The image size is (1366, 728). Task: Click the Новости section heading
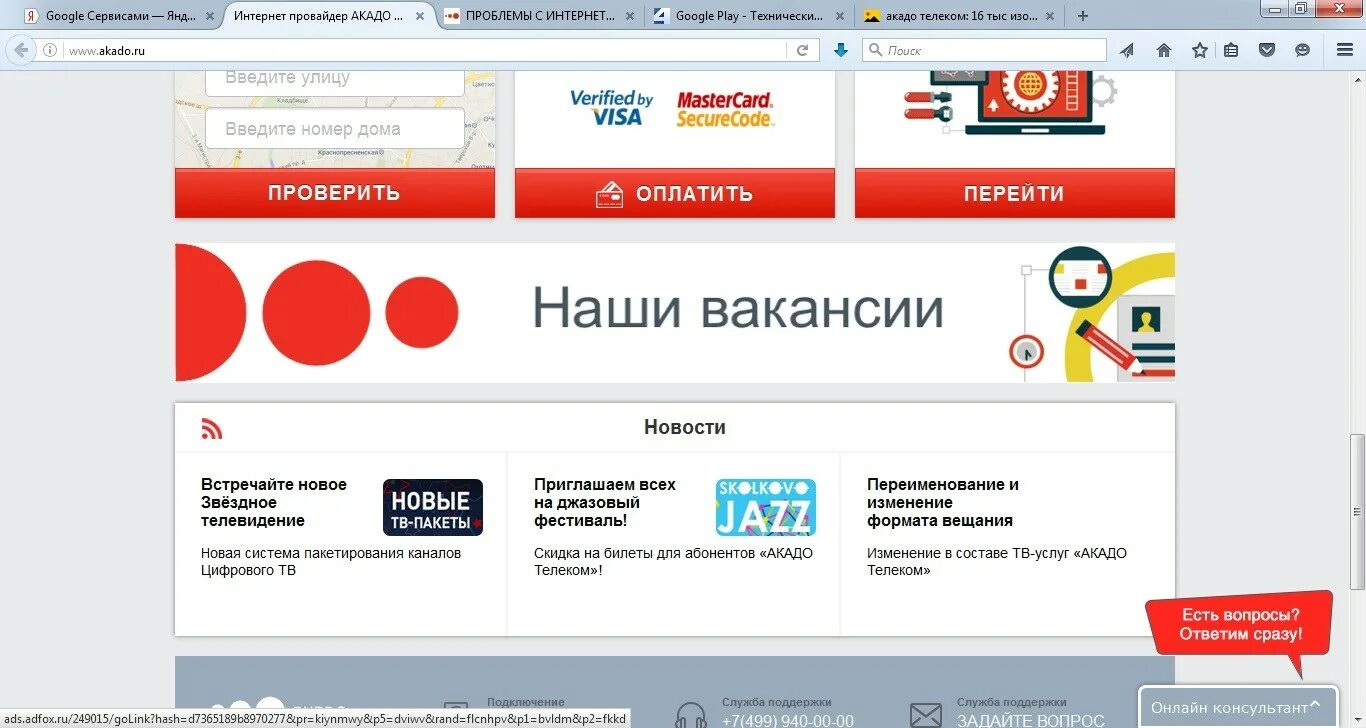coord(685,427)
